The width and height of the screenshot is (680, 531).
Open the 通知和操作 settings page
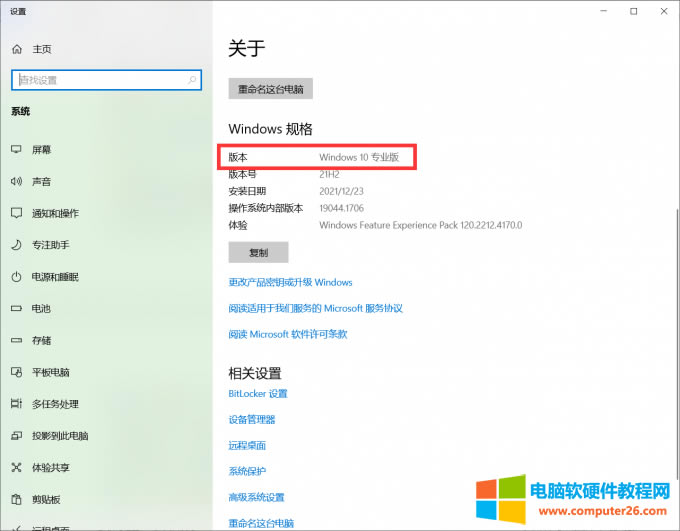pos(56,213)
